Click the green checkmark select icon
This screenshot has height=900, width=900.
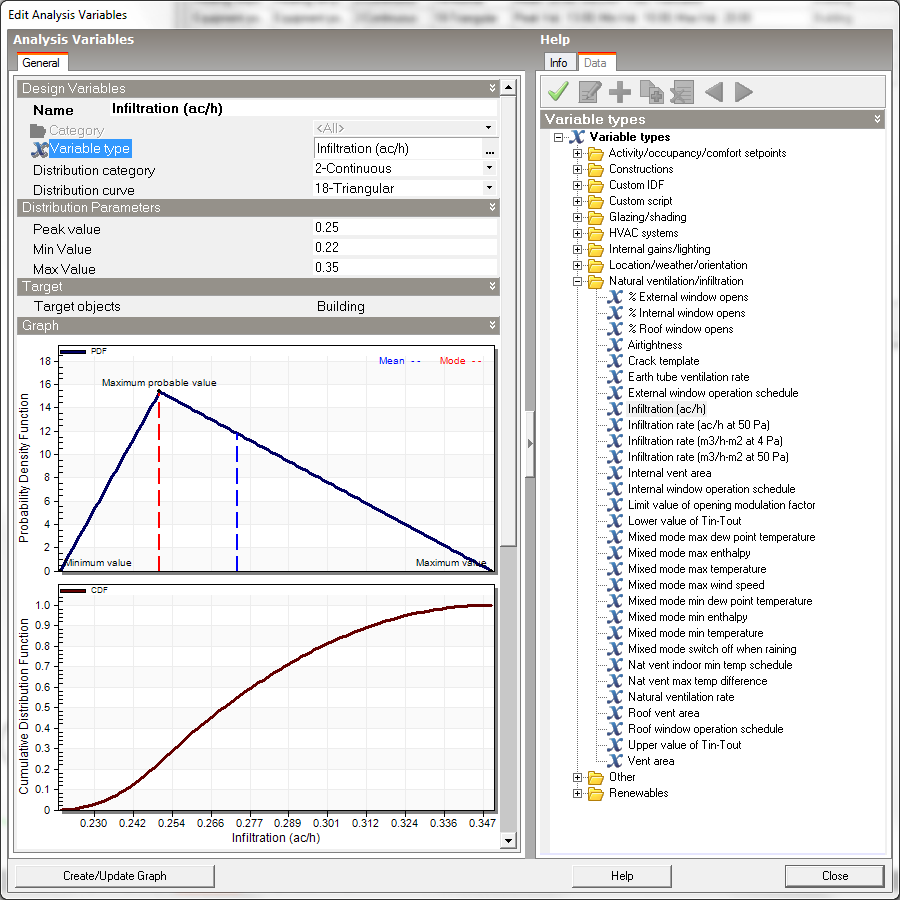point(558,92)
